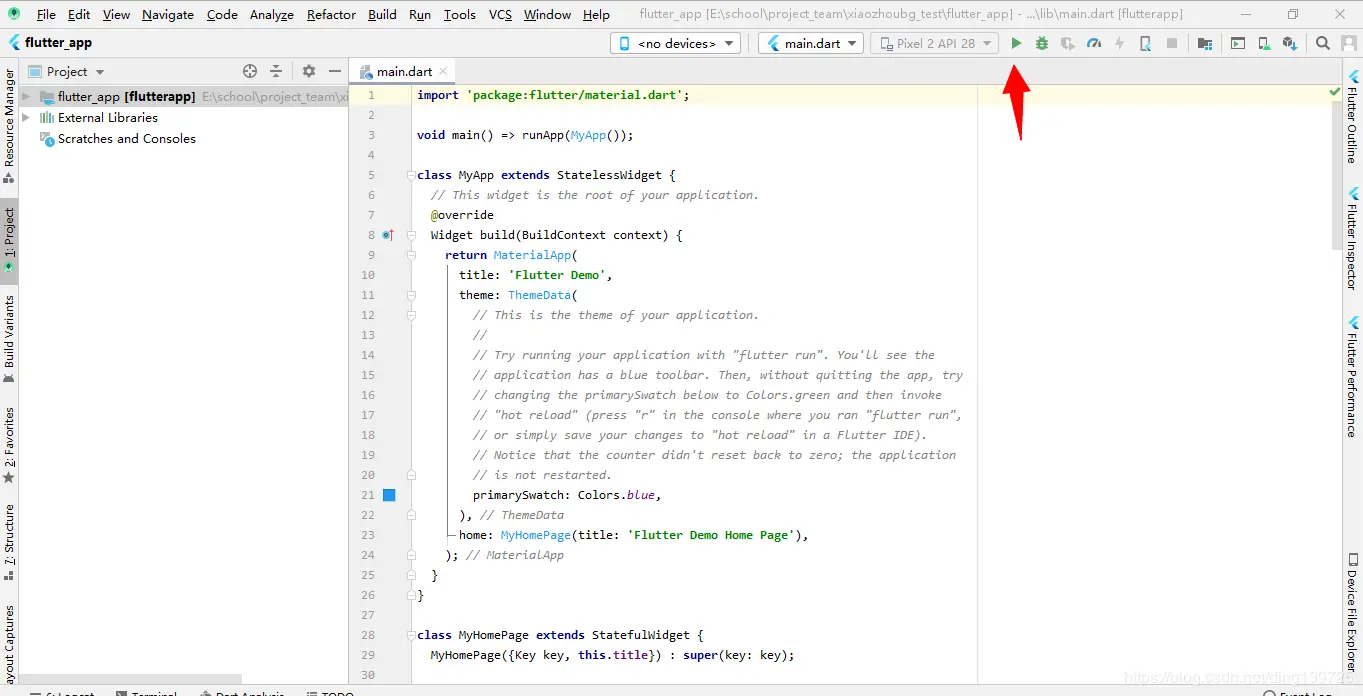Collapse the MaterialApp fold on line 9
This screenshot has width=1363, height=696.
(410, 255)
